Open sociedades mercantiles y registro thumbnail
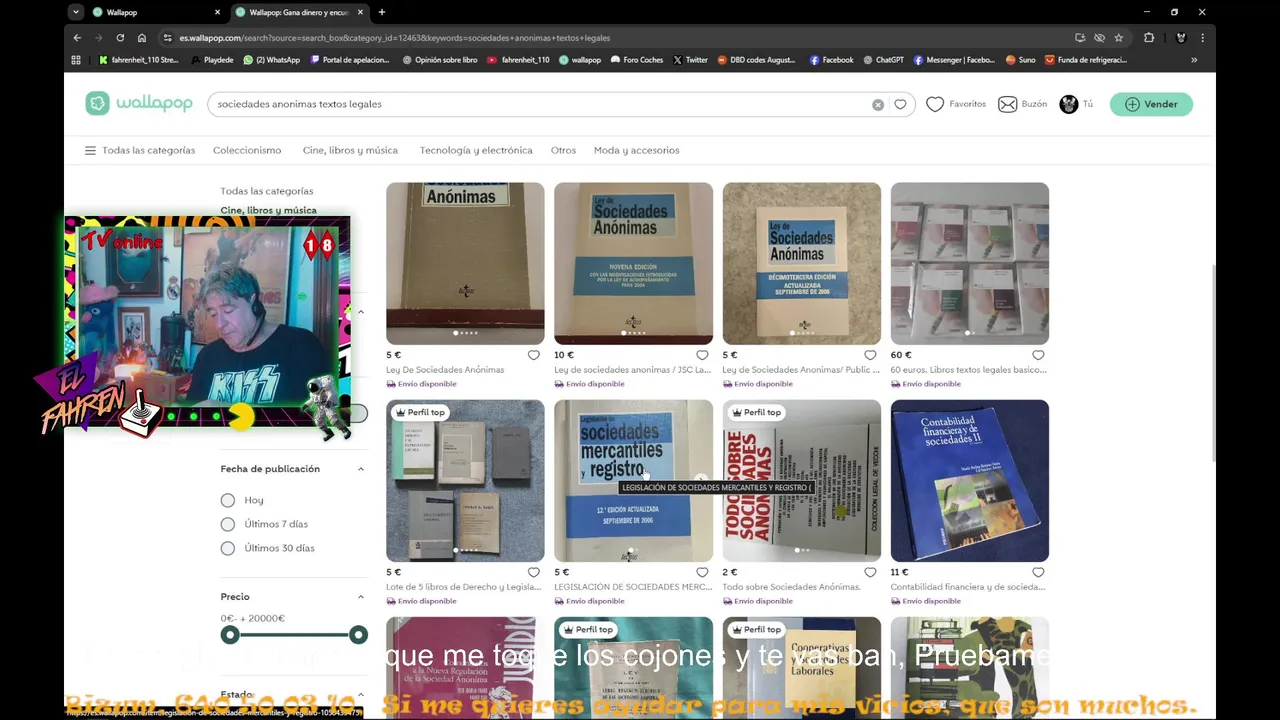The image size is (1280, 720). [x=633, y=481]
